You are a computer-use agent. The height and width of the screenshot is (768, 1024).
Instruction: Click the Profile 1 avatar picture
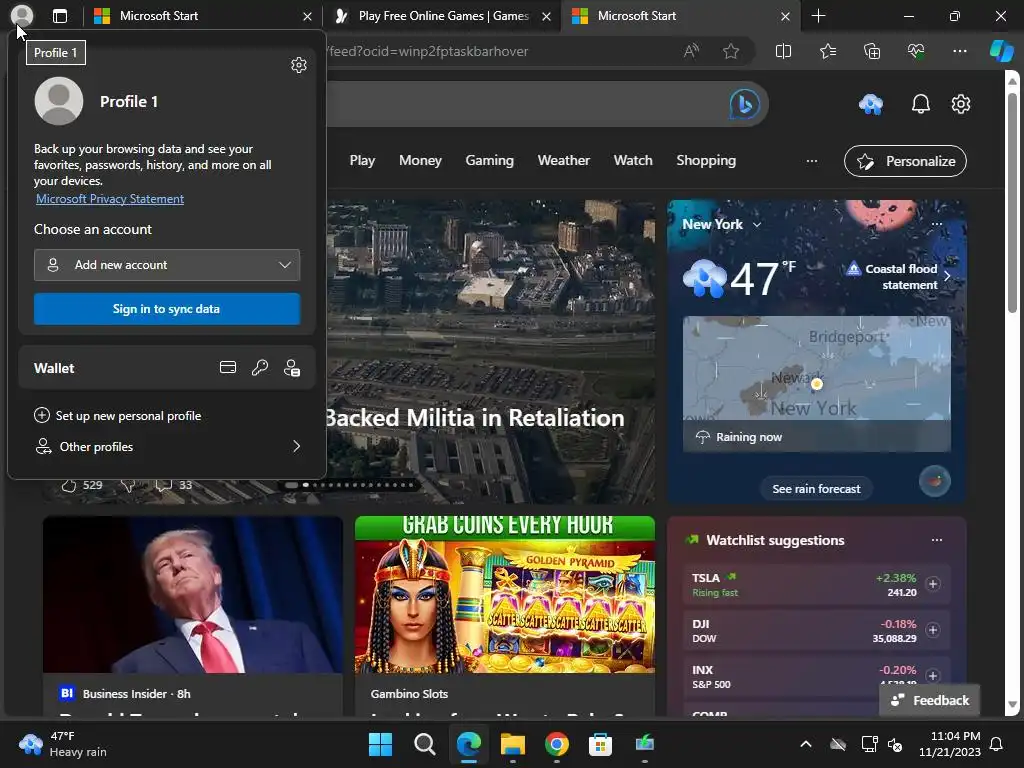[59, 101]
